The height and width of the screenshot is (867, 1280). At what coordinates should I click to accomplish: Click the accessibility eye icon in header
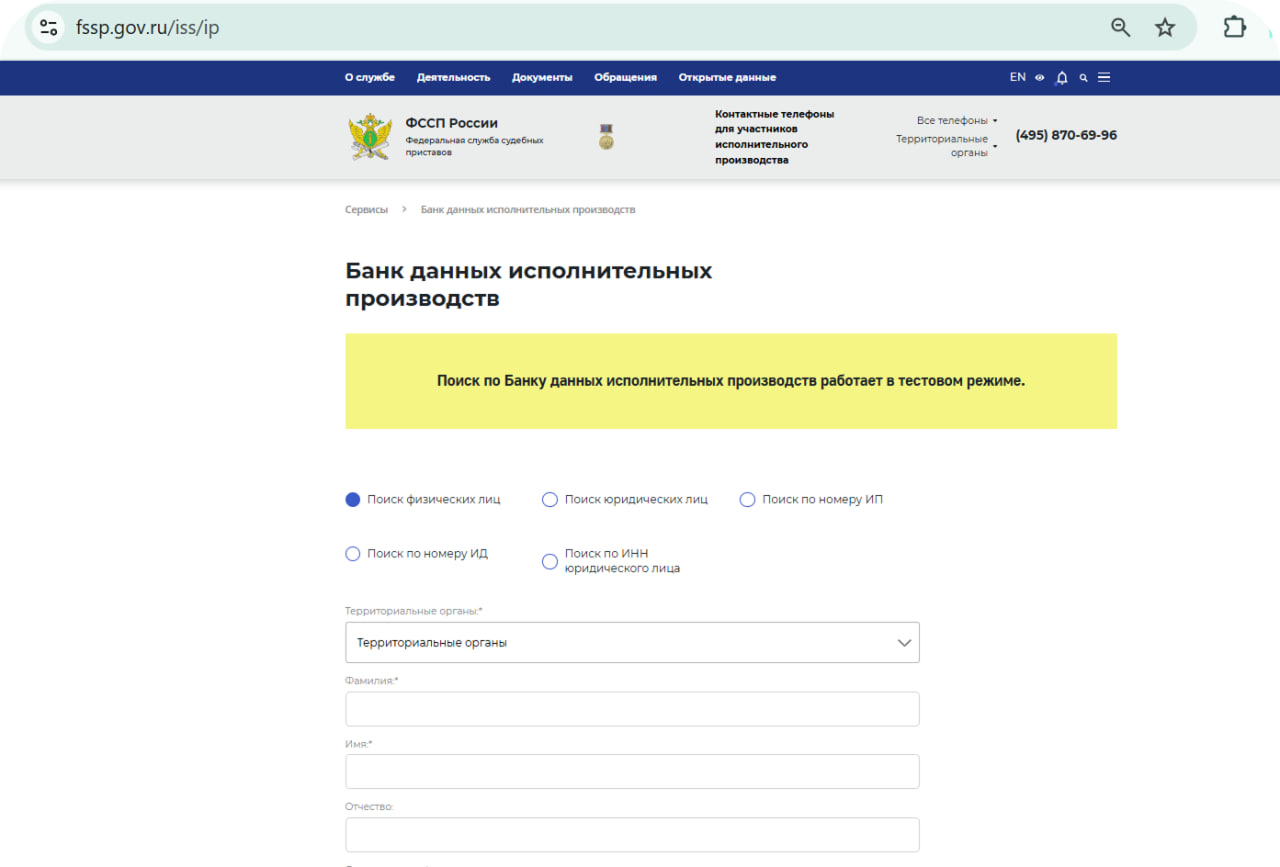point(1040,78)
